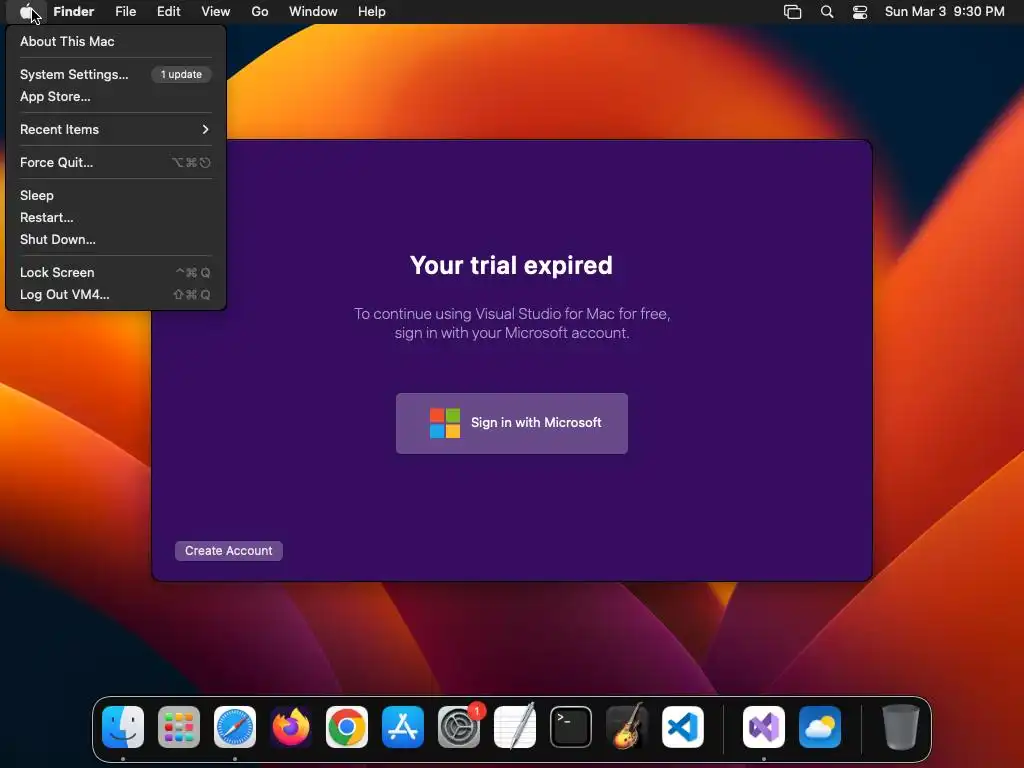The height and width of the screenshot is (768, 1024).
Task: Open System Settings from Apple menu
Action: 116,74
